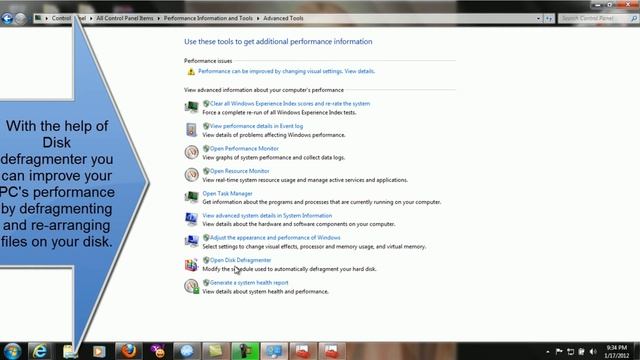640x360 pixels.
Task: Click the Disk Defragmenter colored blocks icon
Action: pyautogui.click(x=191, y=265)
